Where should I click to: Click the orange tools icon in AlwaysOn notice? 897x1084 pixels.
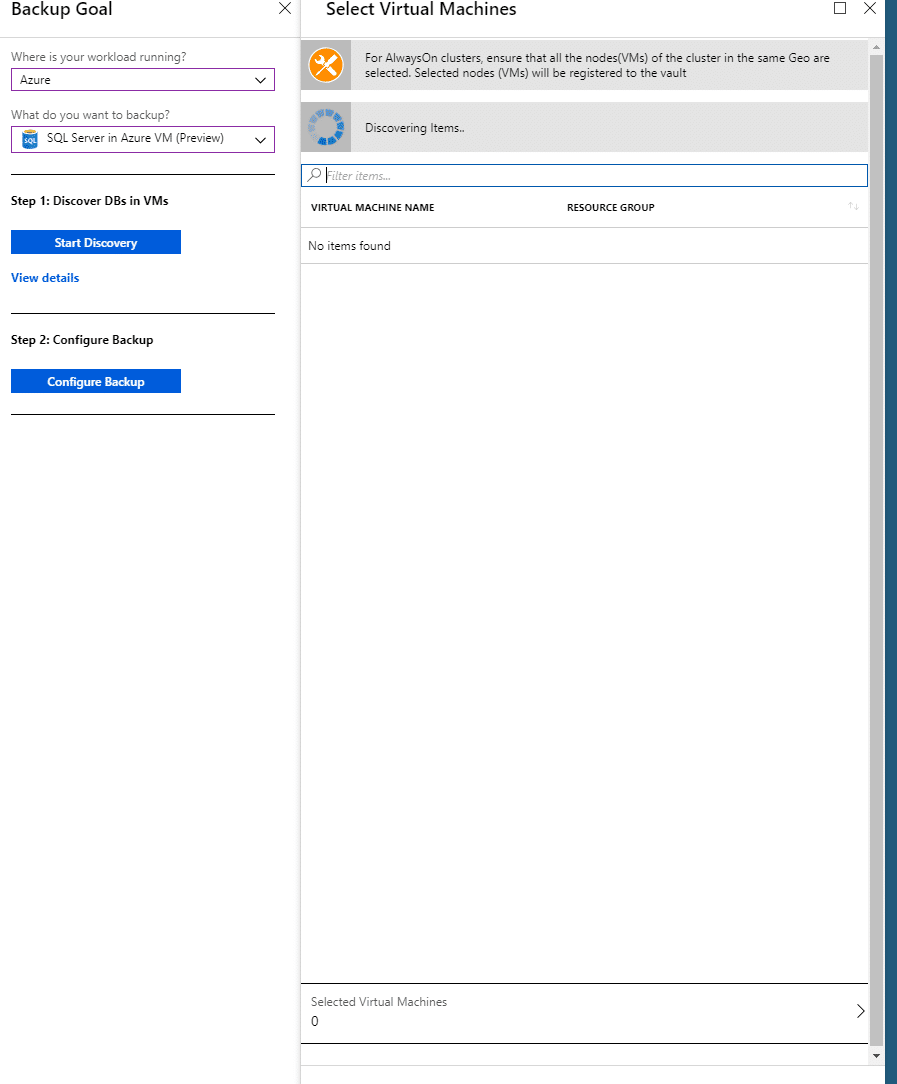326,66
